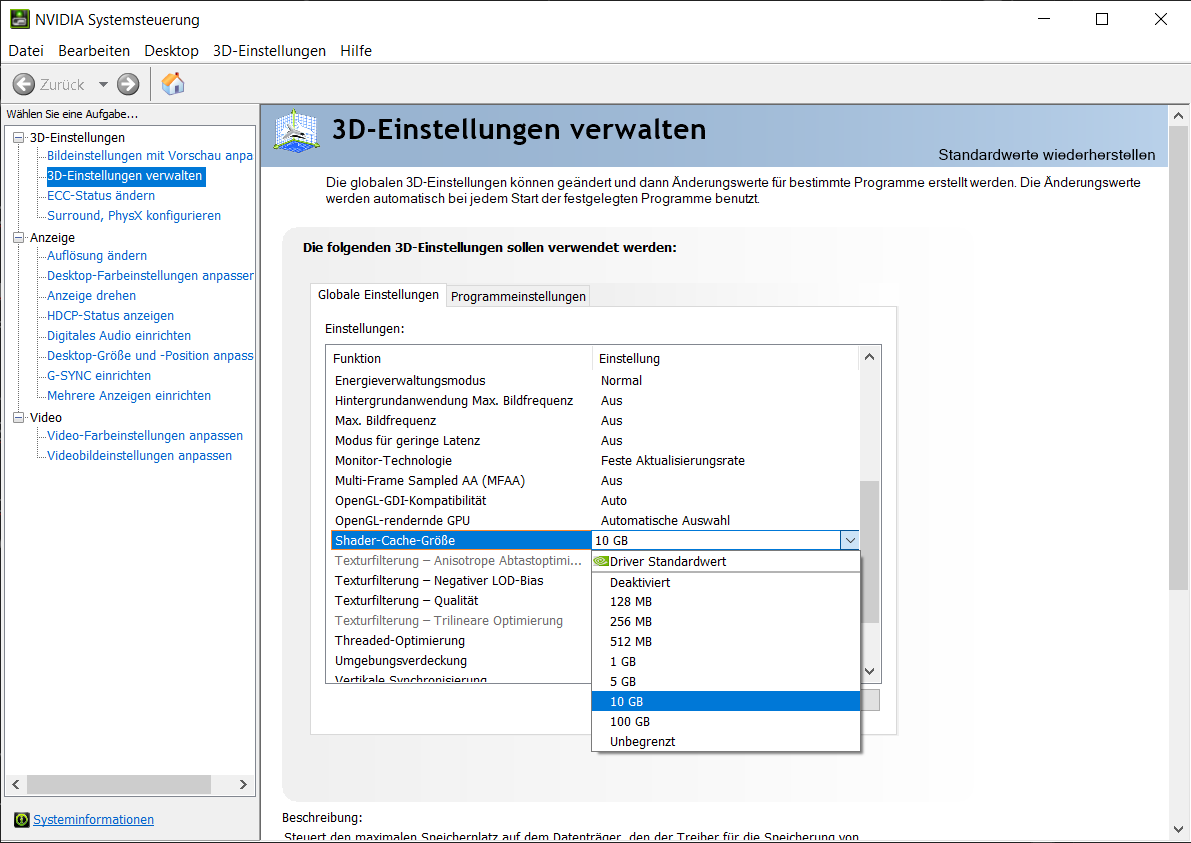
Task: Click the NVIDIA logo in the title bar
Action: pyautogui.click(x=20, y=20)
